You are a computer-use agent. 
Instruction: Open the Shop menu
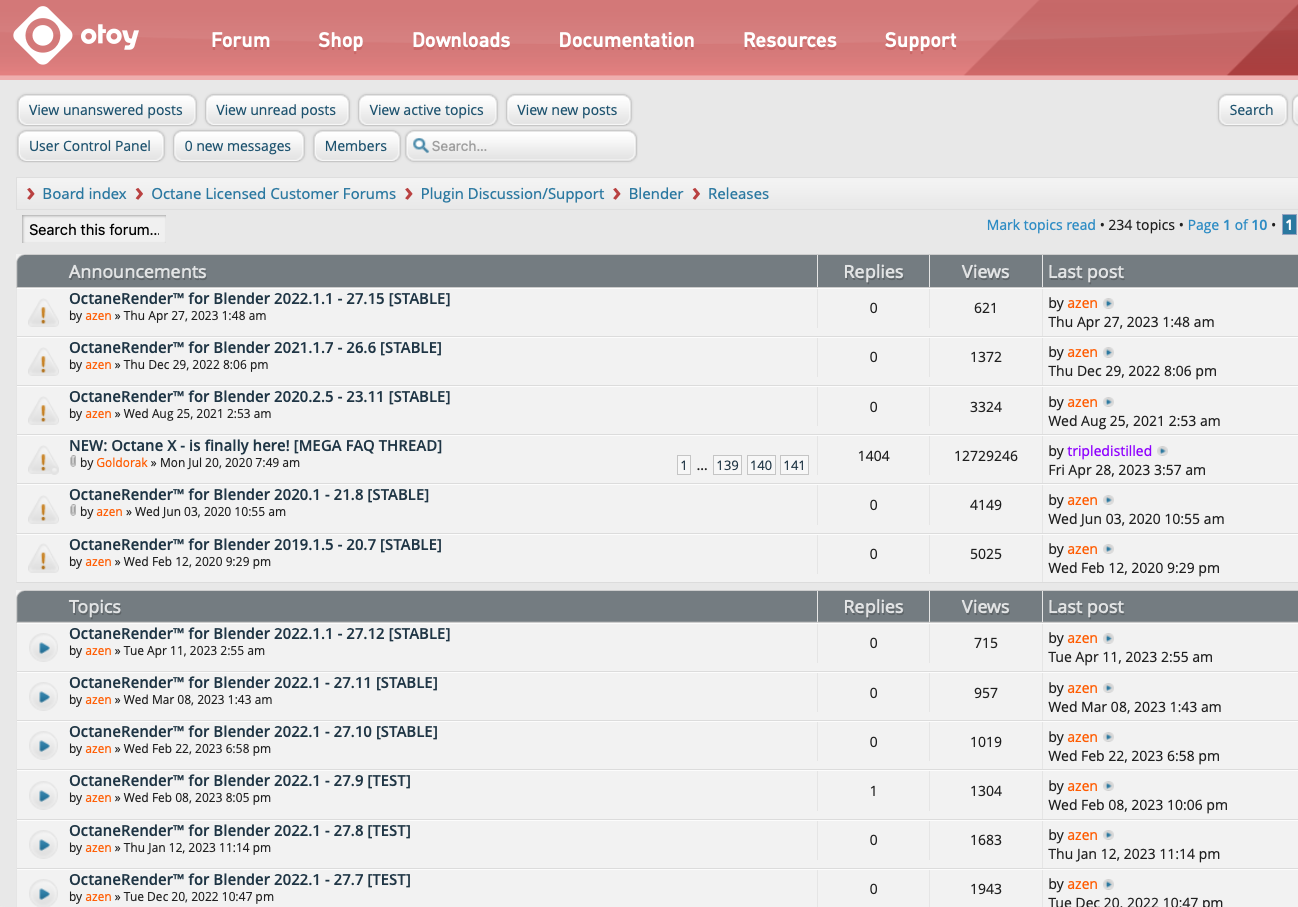341,40
